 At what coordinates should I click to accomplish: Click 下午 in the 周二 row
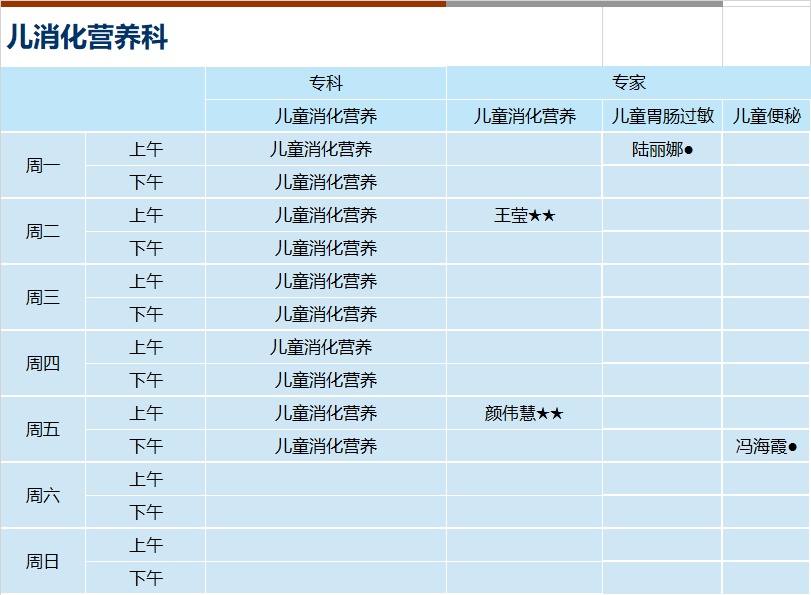(146, 248)
